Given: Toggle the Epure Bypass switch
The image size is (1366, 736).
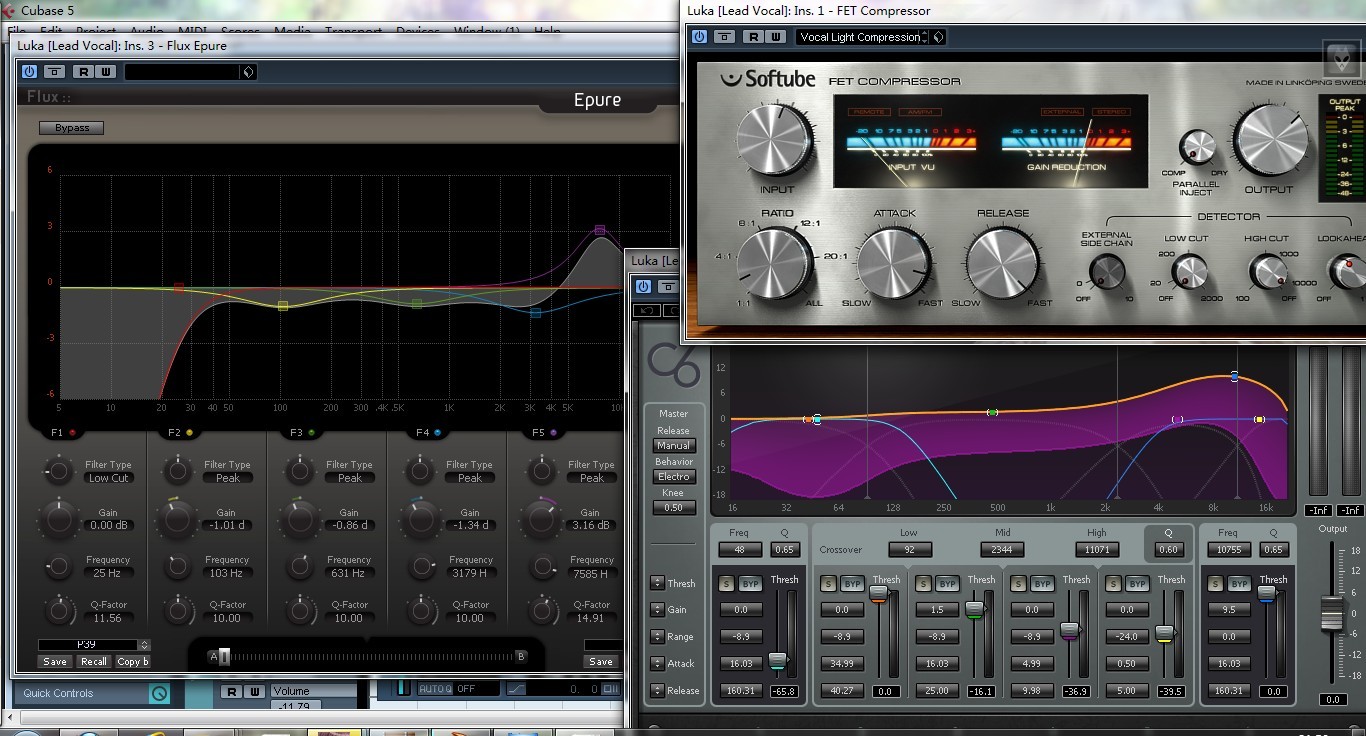Looking at the screenshot, I should pyautogui.click(x=72, y=128).
